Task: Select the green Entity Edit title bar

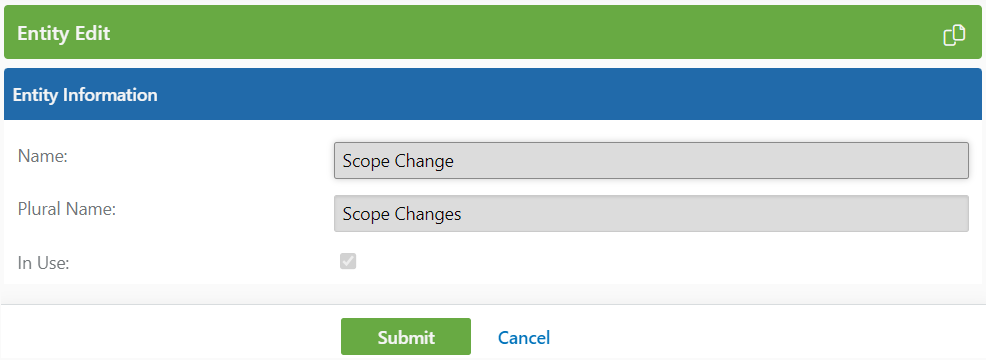Action: (x=492, y=32)
